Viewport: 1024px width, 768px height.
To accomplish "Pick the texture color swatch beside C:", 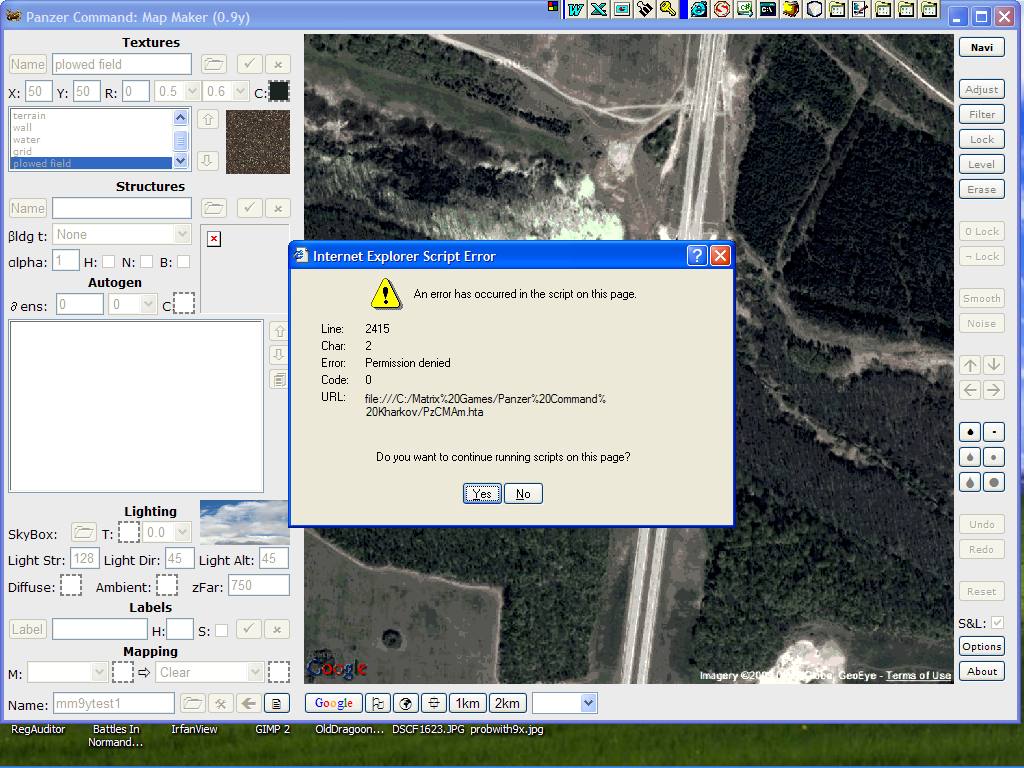I will coord(279,91).
